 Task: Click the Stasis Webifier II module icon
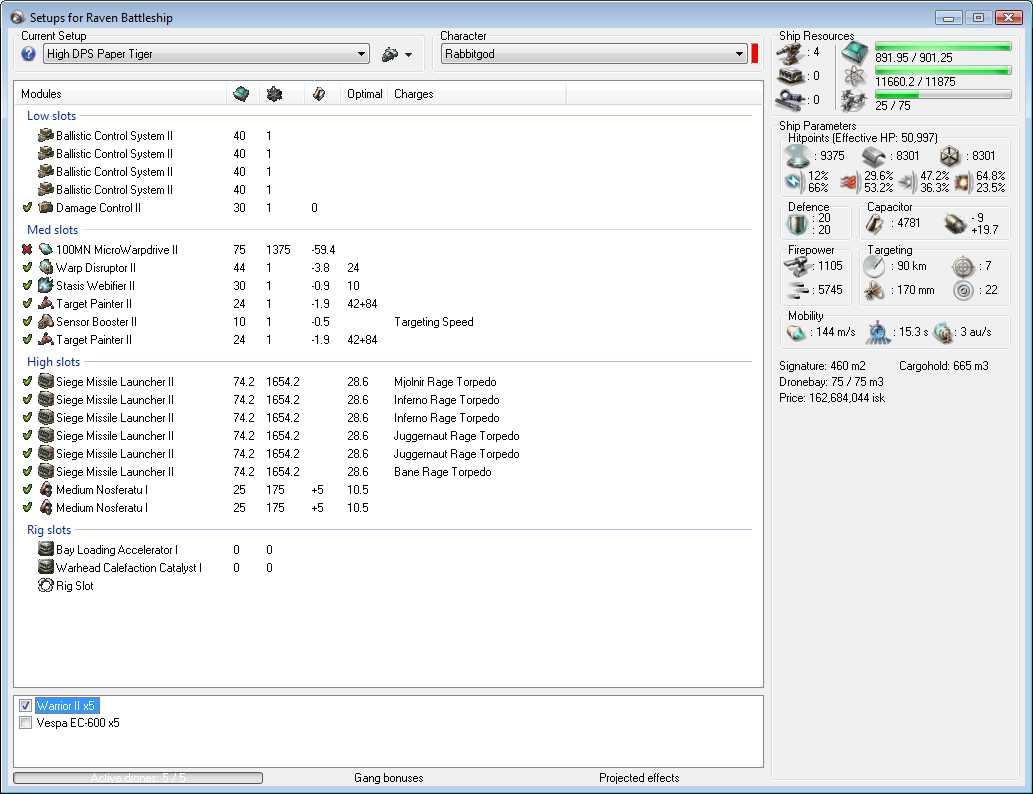45,285
